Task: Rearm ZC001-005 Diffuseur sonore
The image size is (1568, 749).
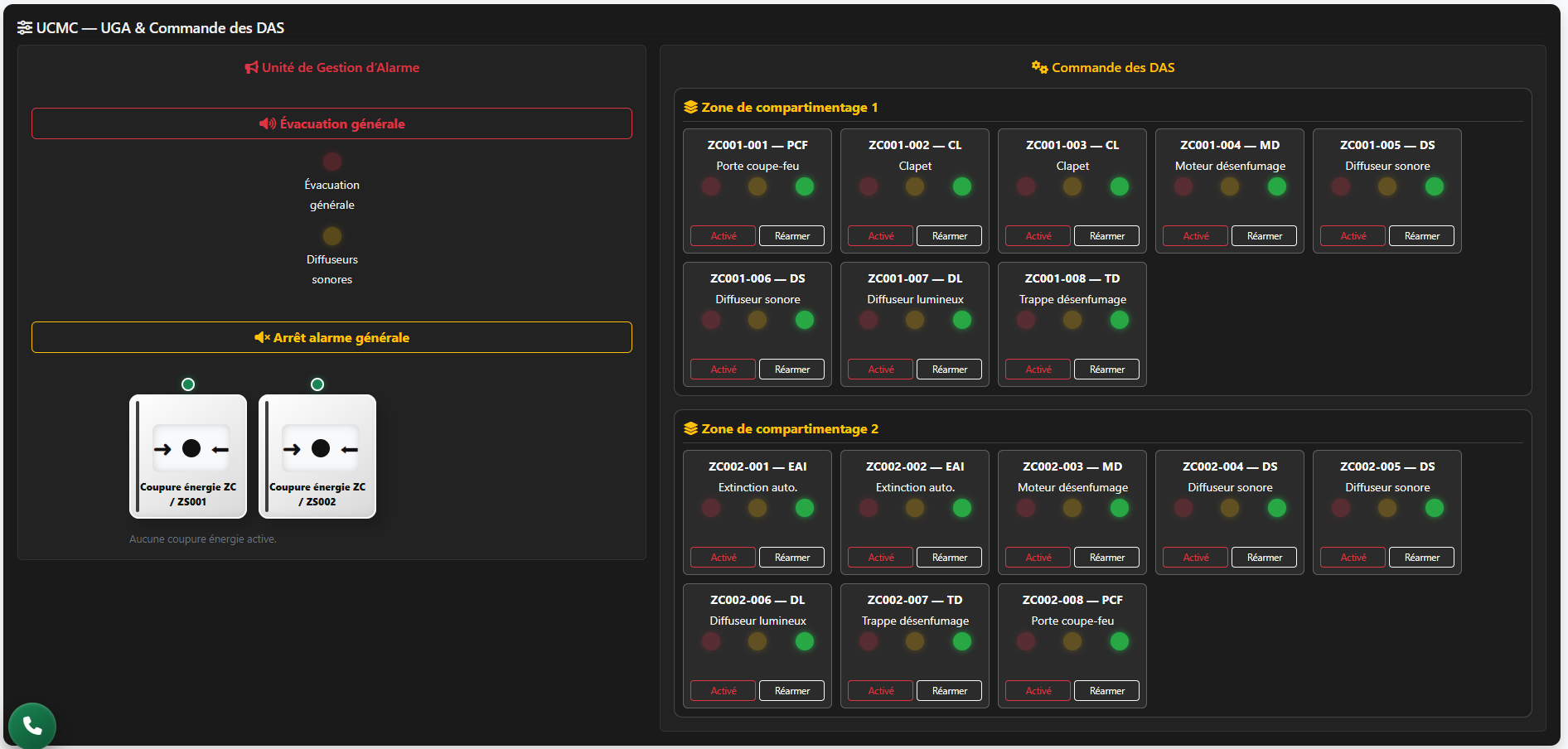Action: click(1422, 236)
